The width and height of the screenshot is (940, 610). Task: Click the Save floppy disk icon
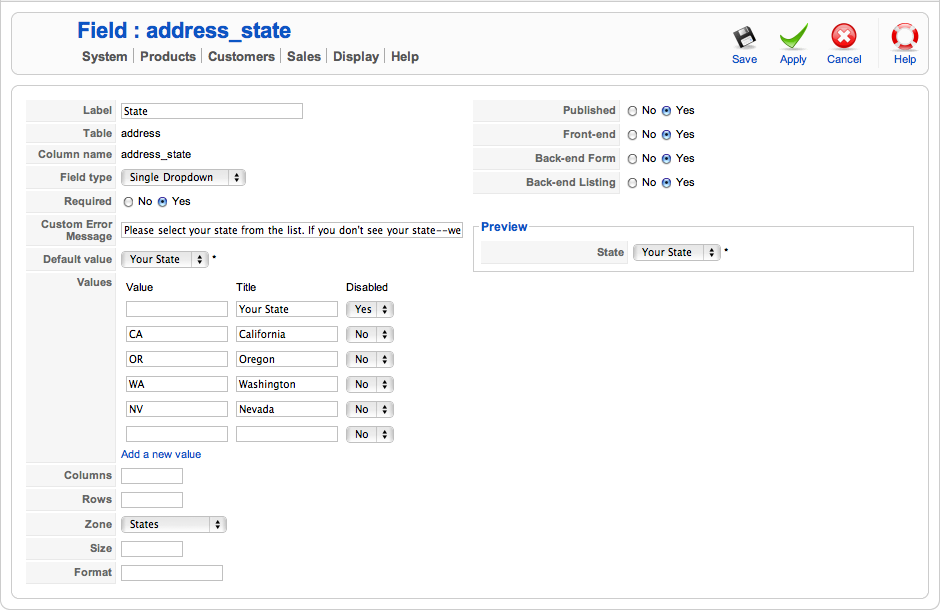[x=744, y=39]
